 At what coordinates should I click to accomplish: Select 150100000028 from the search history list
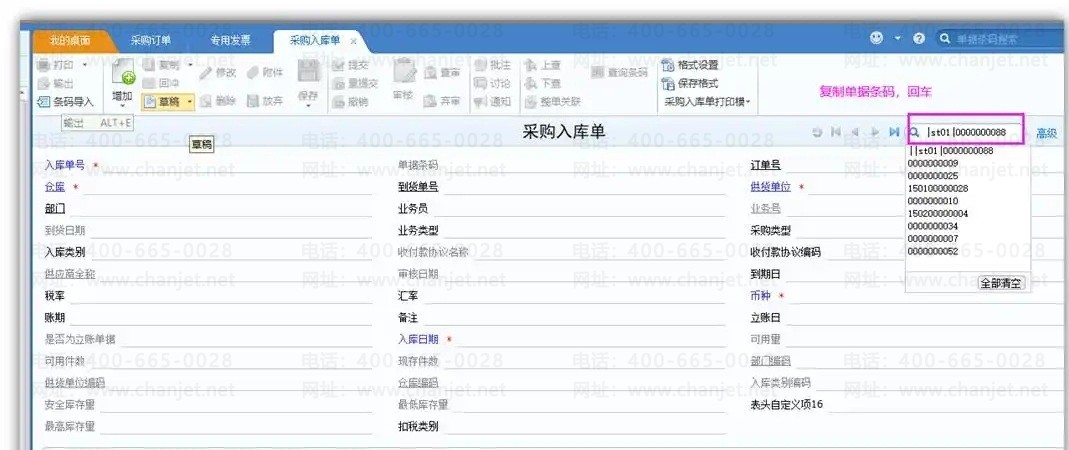tap(937, 188)
